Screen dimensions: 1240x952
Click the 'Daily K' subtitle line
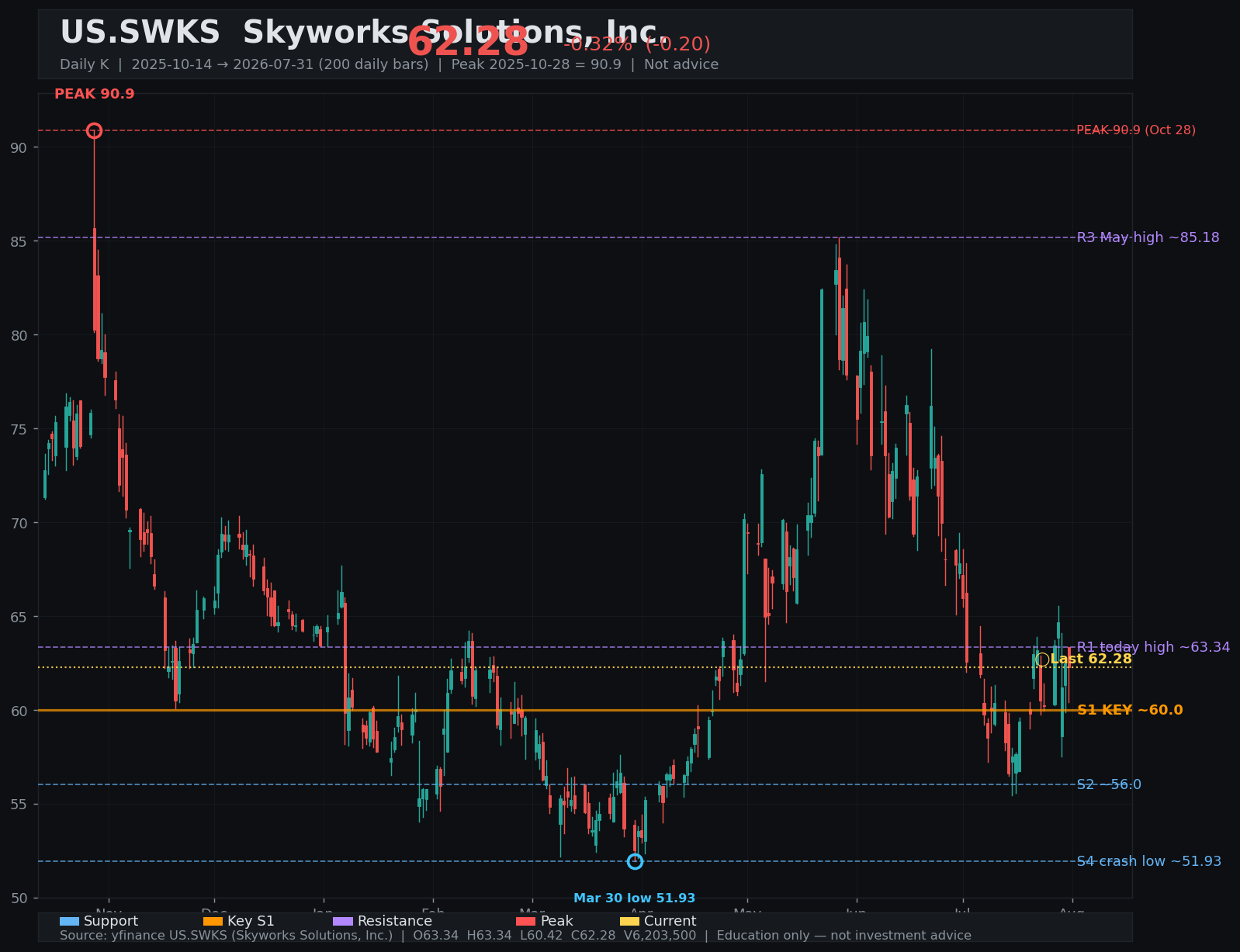(389, 64)
